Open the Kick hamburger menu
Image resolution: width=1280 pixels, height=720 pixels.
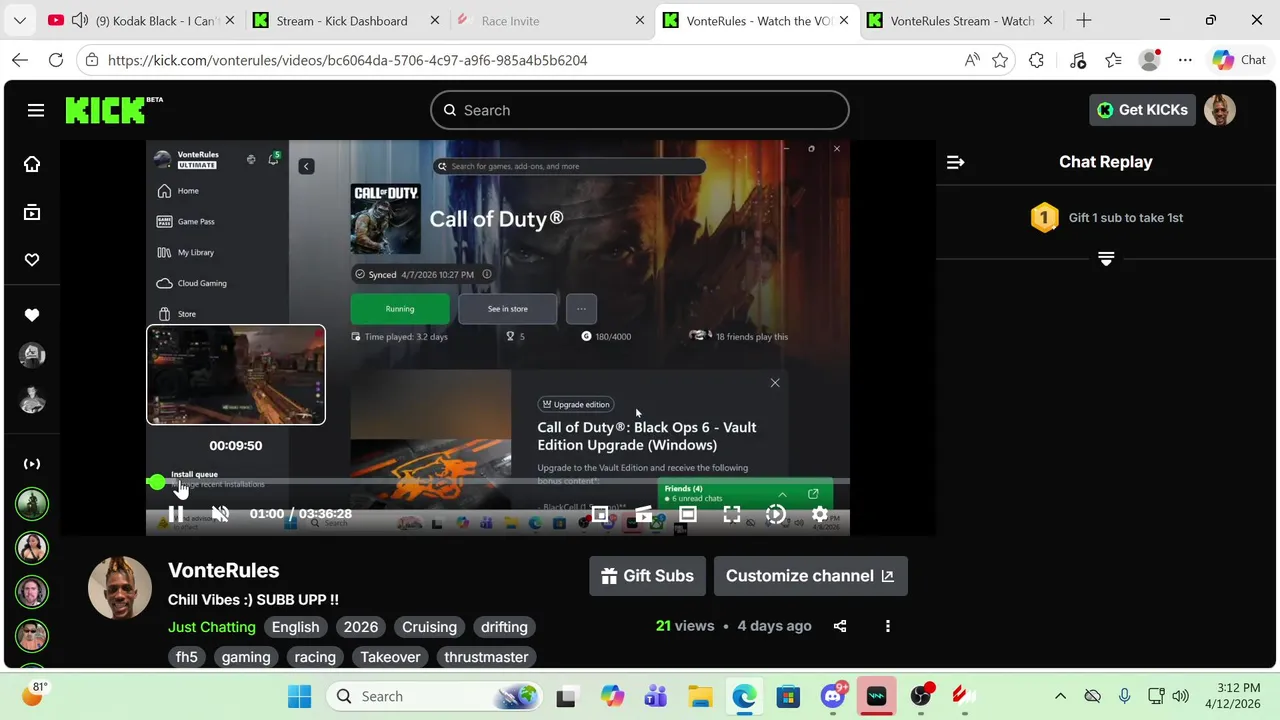36,110
